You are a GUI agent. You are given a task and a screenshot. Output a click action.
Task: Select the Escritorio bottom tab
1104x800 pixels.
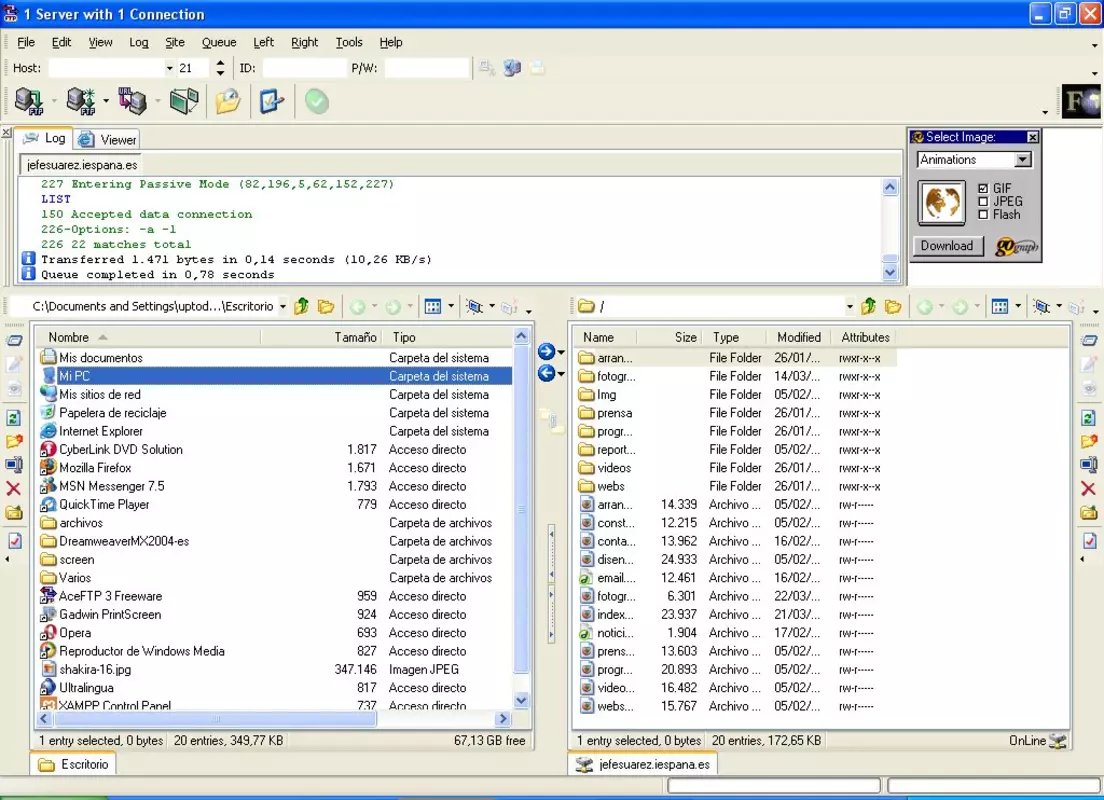[73, 764]
